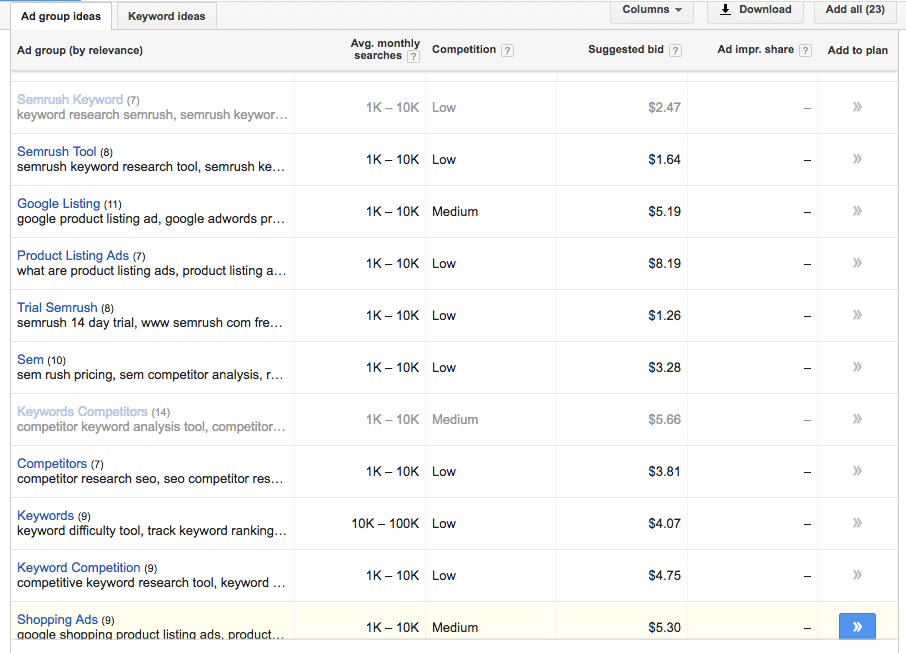The height and width of the screenshot is (653, 906).
Task: Open help icon next to Ad impr. share
Action: [x=805, y=50]
